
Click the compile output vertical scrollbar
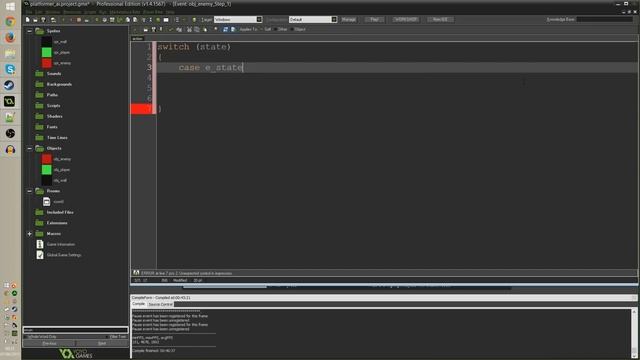pyautogui.click(x=634, y=333)
